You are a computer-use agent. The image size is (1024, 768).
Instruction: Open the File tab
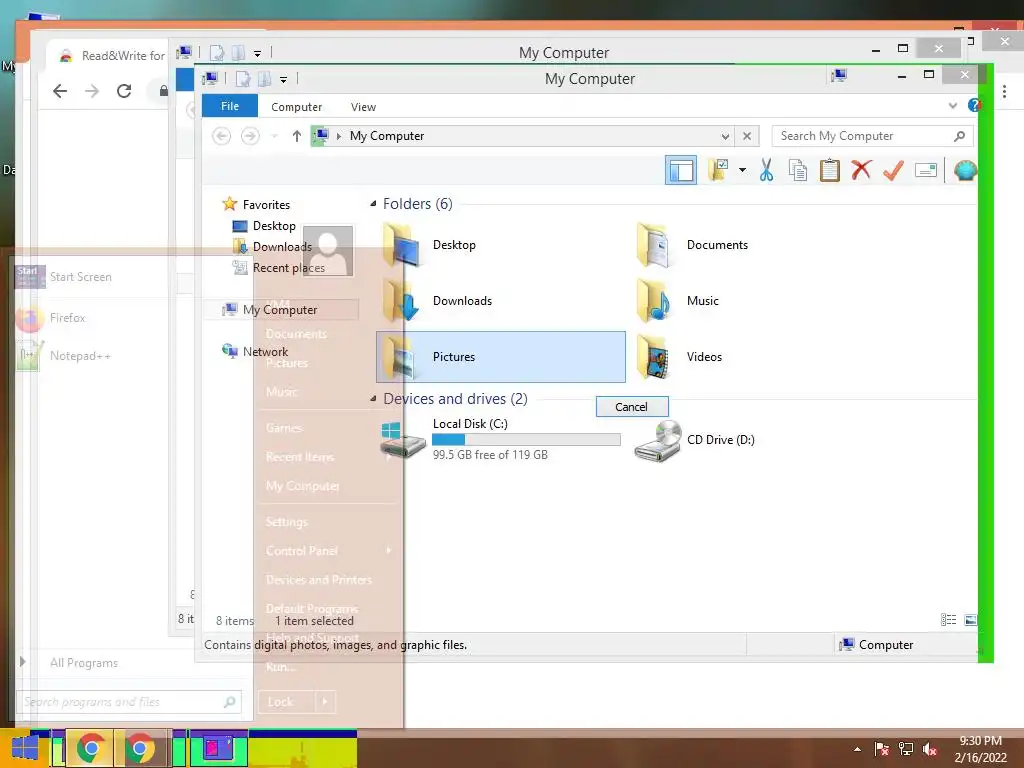230,106
